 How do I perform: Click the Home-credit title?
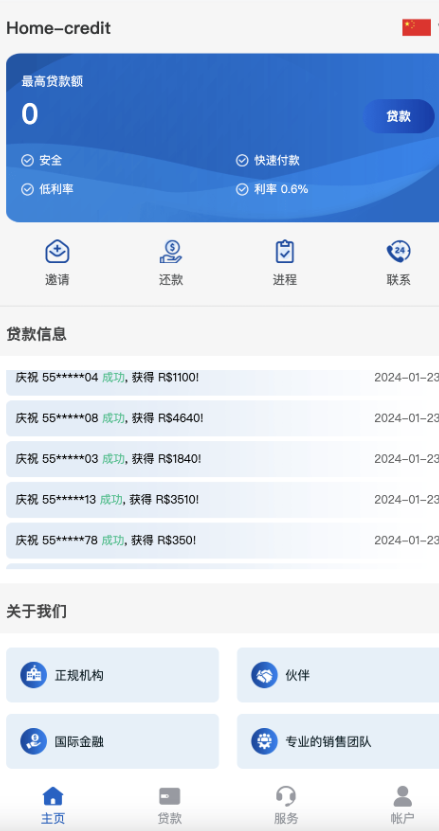[58, 28]
